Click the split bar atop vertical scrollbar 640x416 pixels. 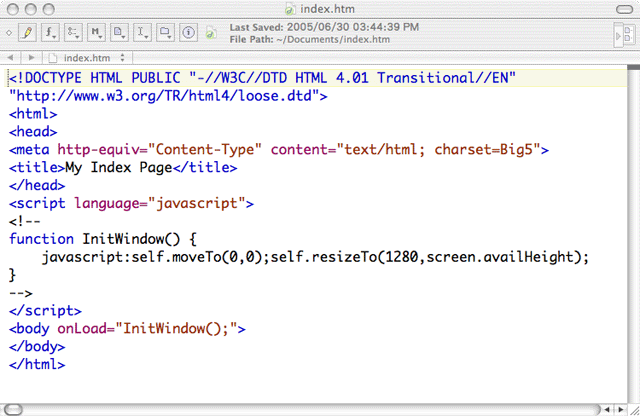[633, 67]
